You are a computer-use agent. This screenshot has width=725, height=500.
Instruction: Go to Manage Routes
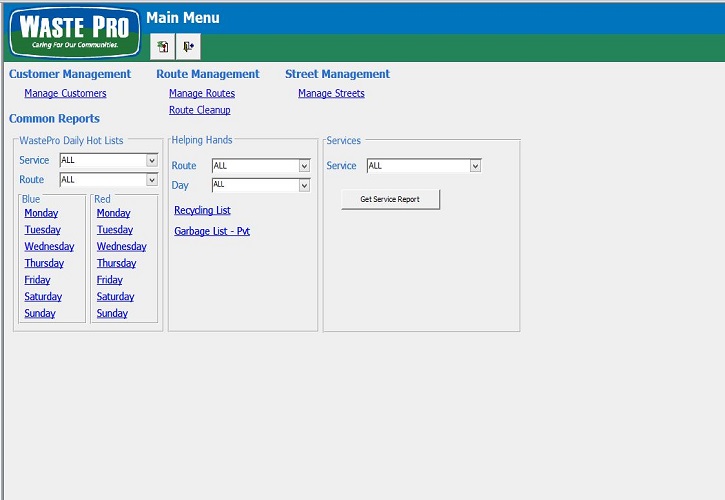click(x=202, y=94)
